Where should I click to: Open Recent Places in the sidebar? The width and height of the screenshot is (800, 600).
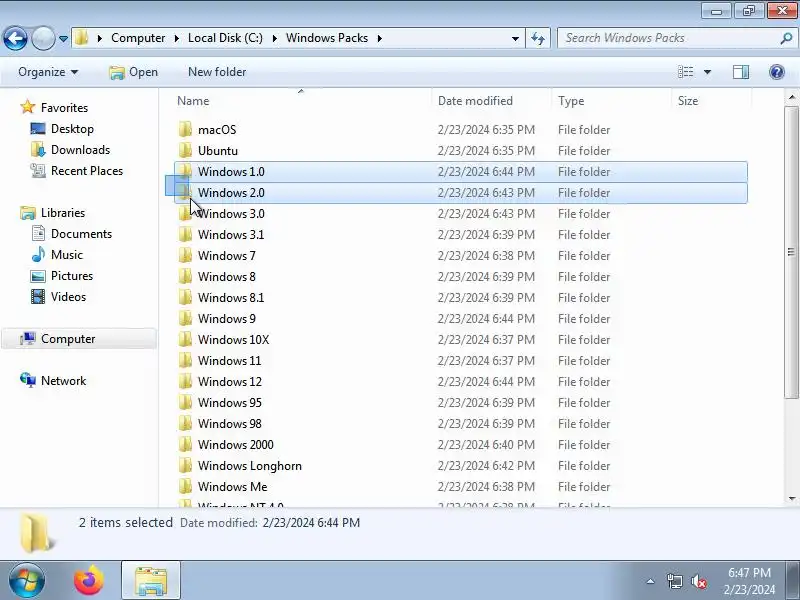coord(77,170)
